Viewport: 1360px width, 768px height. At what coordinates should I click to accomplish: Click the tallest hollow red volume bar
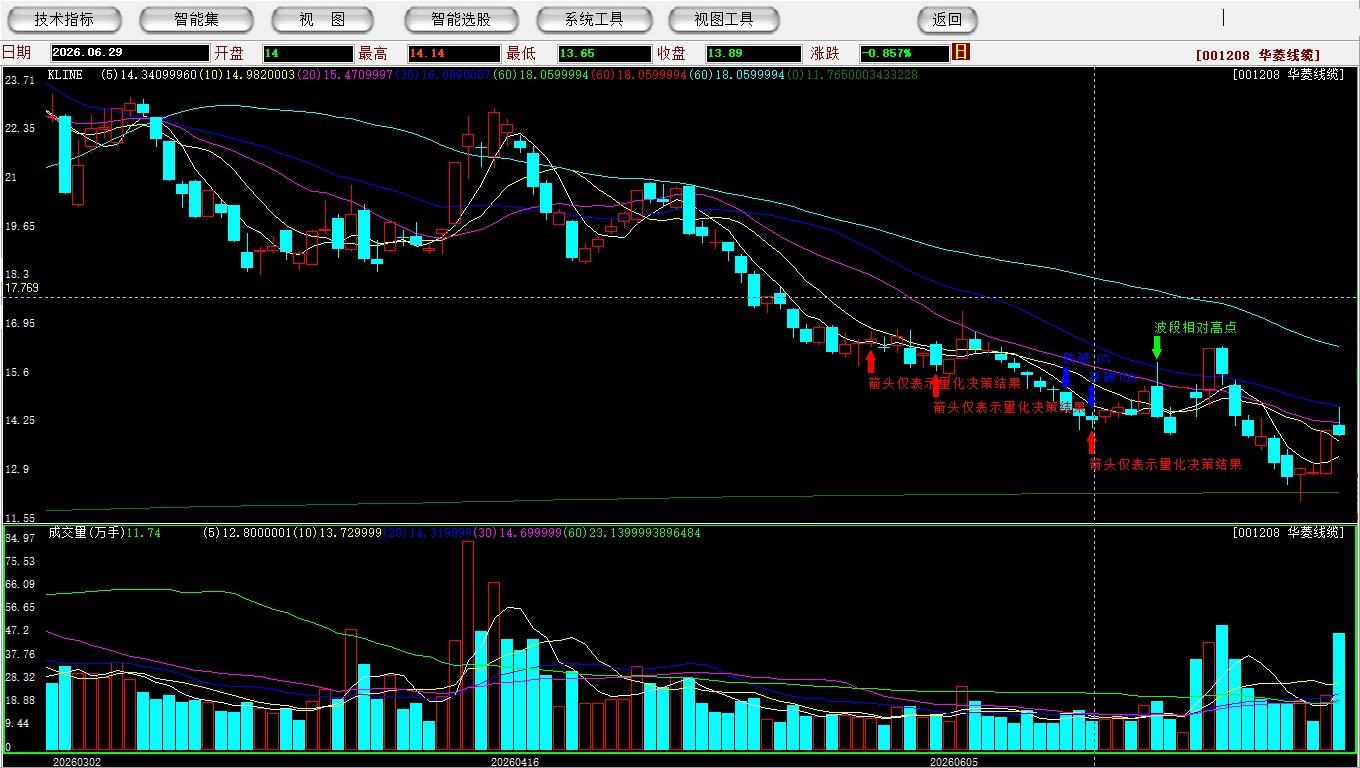467,645
